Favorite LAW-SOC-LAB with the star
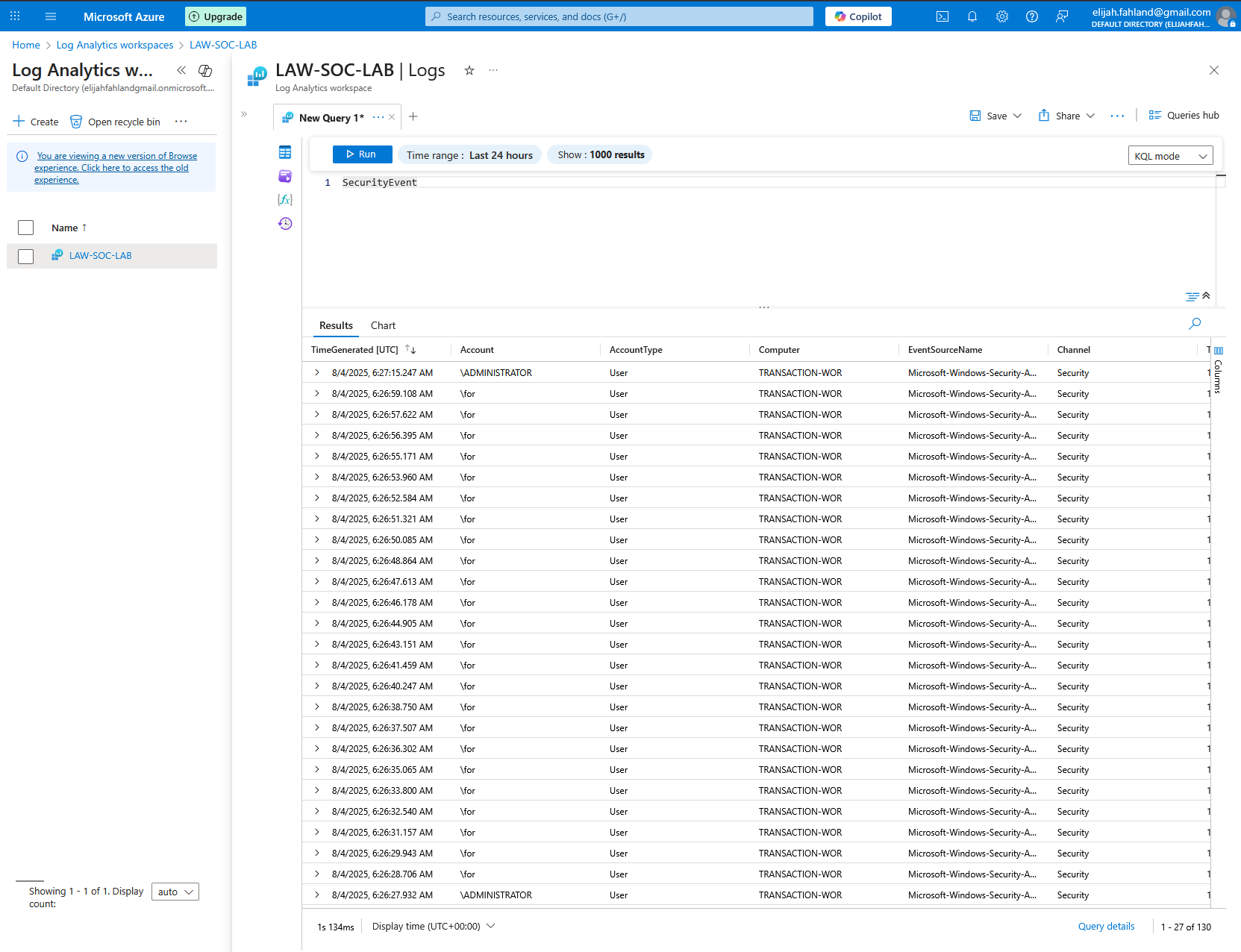The width and height of the screenshot is (1241, 952). pyautogui.click(x=469, y=70)
